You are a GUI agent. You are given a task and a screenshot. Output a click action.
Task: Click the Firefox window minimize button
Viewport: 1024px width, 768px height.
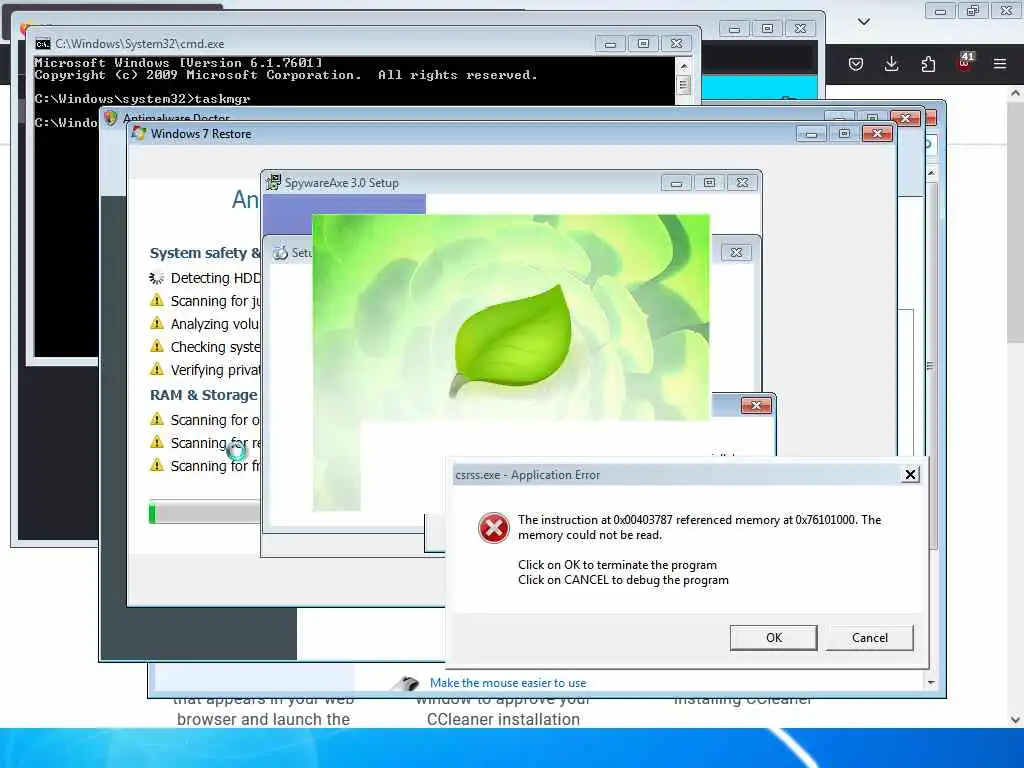[940, 10]
